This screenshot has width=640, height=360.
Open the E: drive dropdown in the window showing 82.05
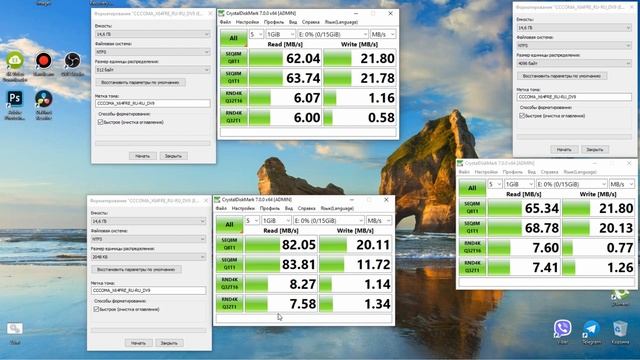coord(329,220)
